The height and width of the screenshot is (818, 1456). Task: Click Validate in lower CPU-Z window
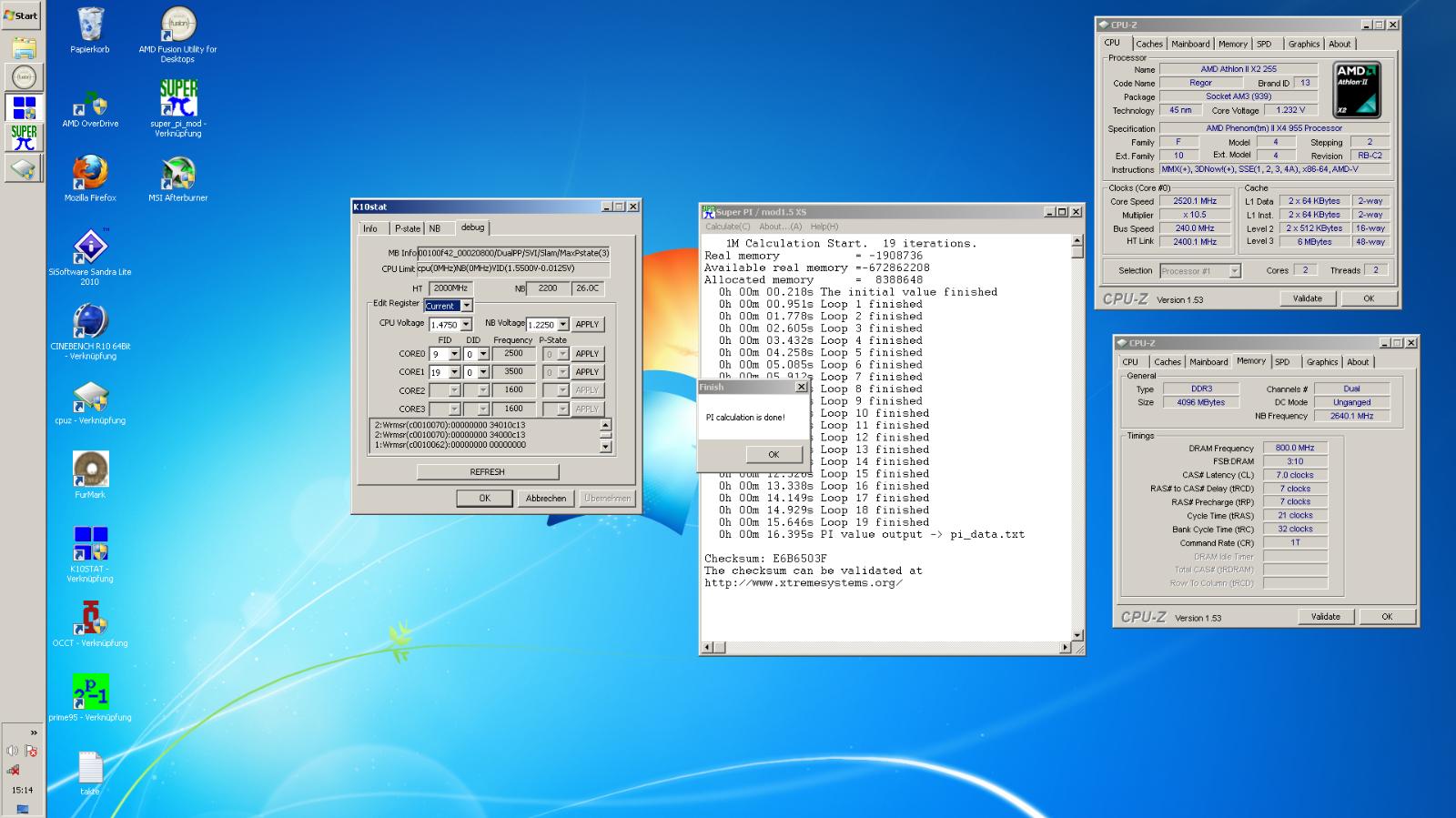click(x=1326, y=617)
